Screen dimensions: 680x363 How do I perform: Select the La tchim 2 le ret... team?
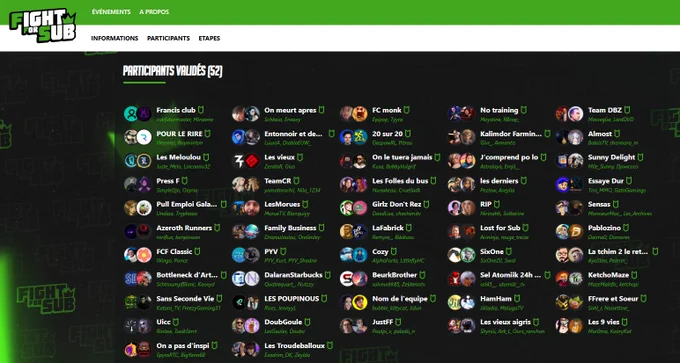point(618,252)
